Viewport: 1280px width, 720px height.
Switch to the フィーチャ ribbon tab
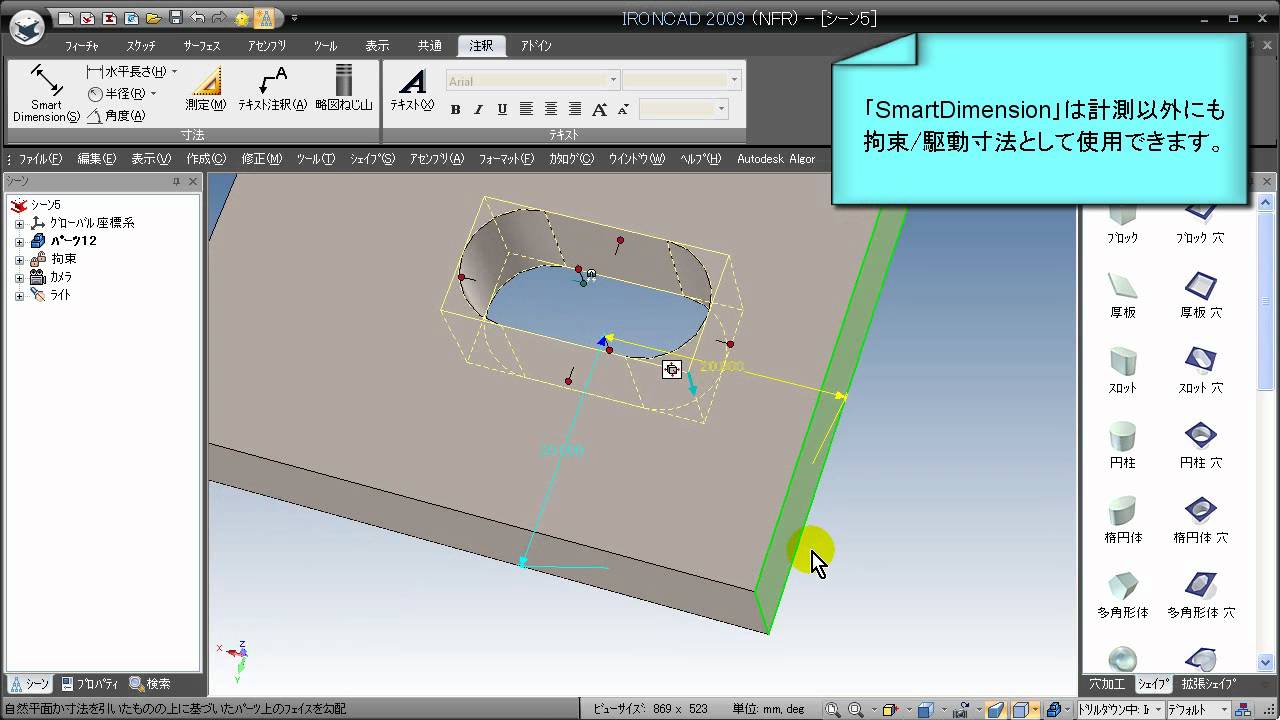pos(81,46)
